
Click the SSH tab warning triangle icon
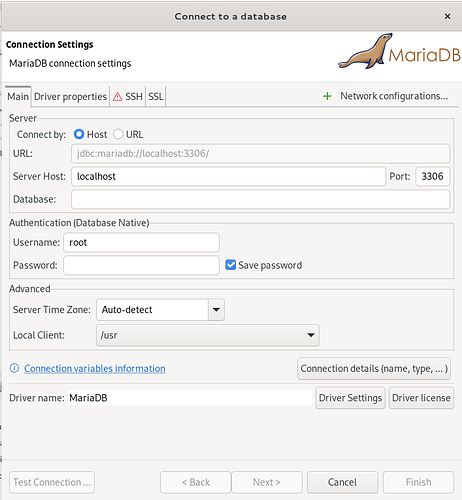tap(117, 97)
